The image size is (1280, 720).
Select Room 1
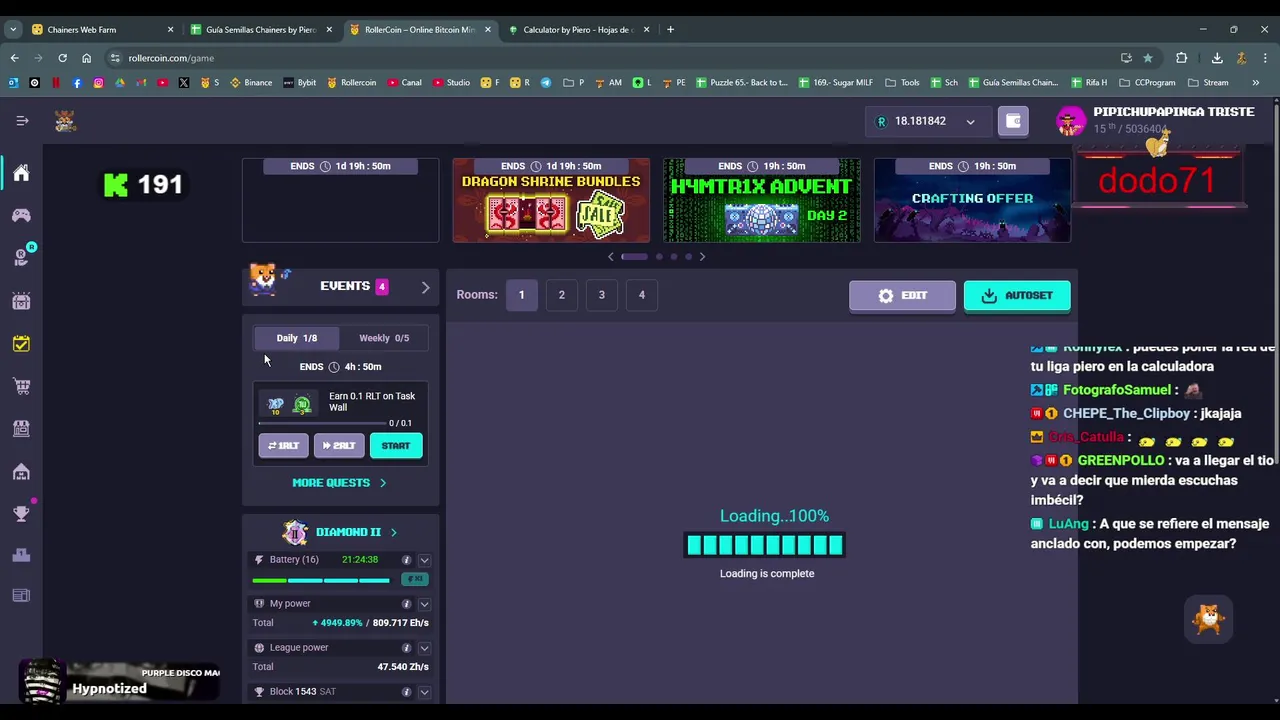[521, 295]
